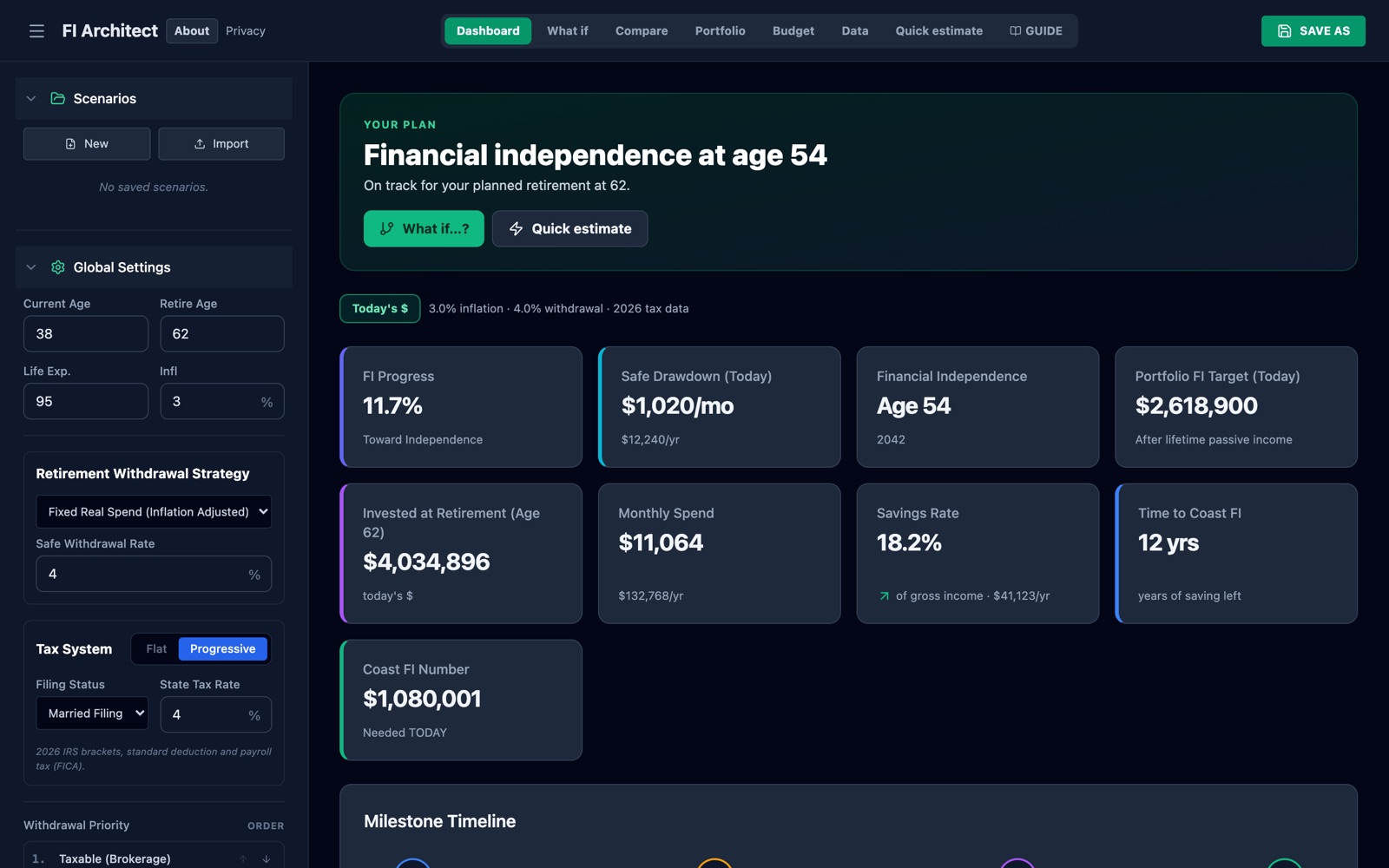Open the Data tab
Screen dimensions: 1389x868
[855, 31]
